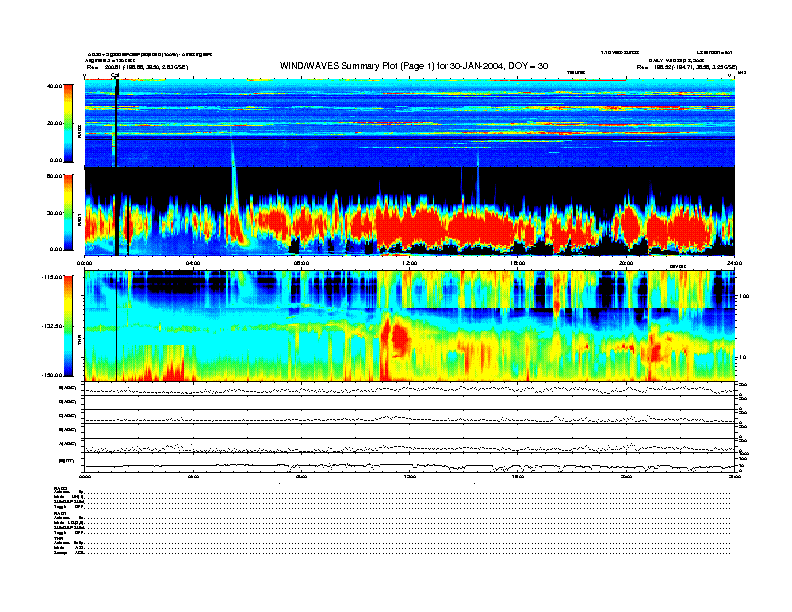
Task: Select the 20:00 time axis label below RAD1
Action: (625, 262)
